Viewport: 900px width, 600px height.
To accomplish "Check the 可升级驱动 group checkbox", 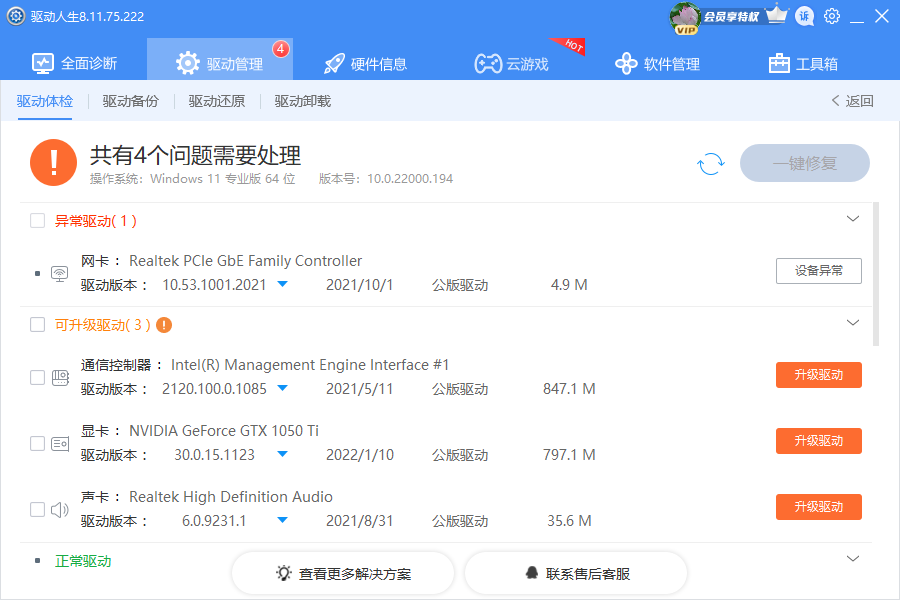I will pyautogui.click(x=37, y=325).
